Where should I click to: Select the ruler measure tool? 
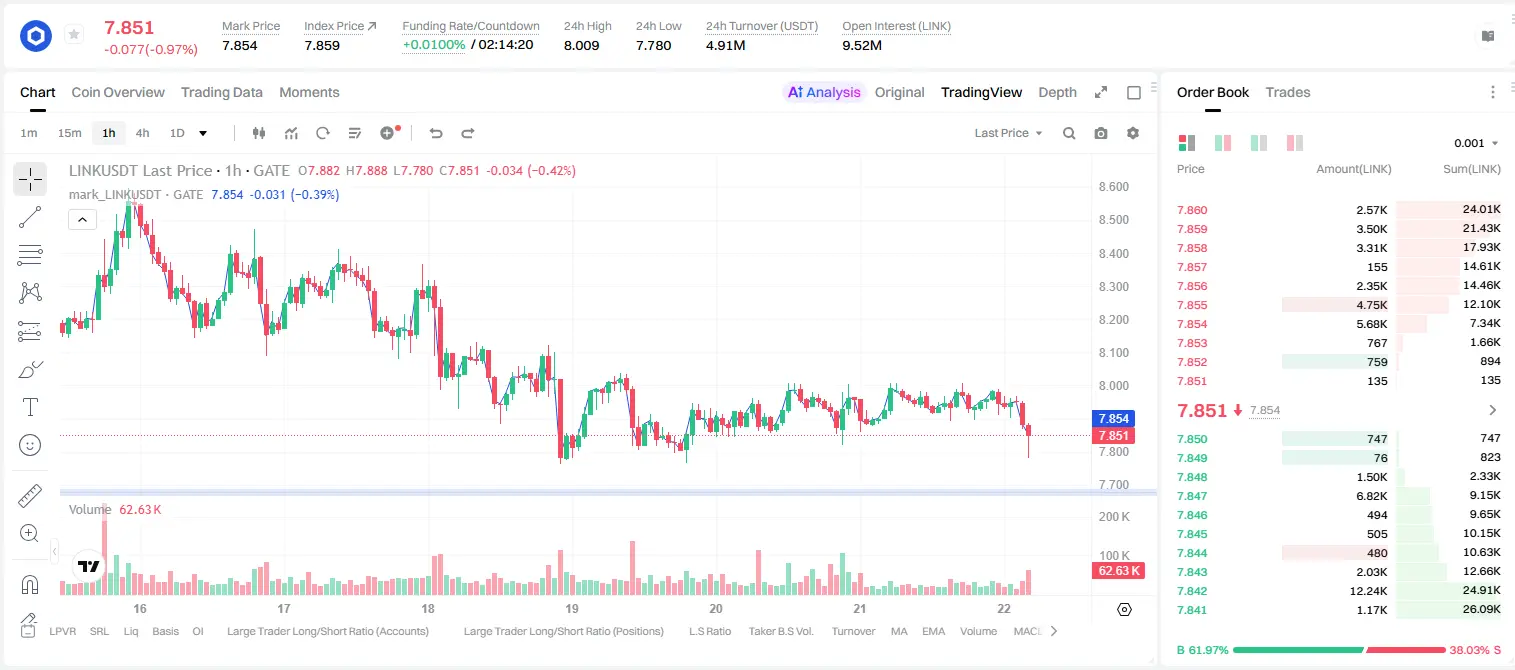(x=30, y=496)
